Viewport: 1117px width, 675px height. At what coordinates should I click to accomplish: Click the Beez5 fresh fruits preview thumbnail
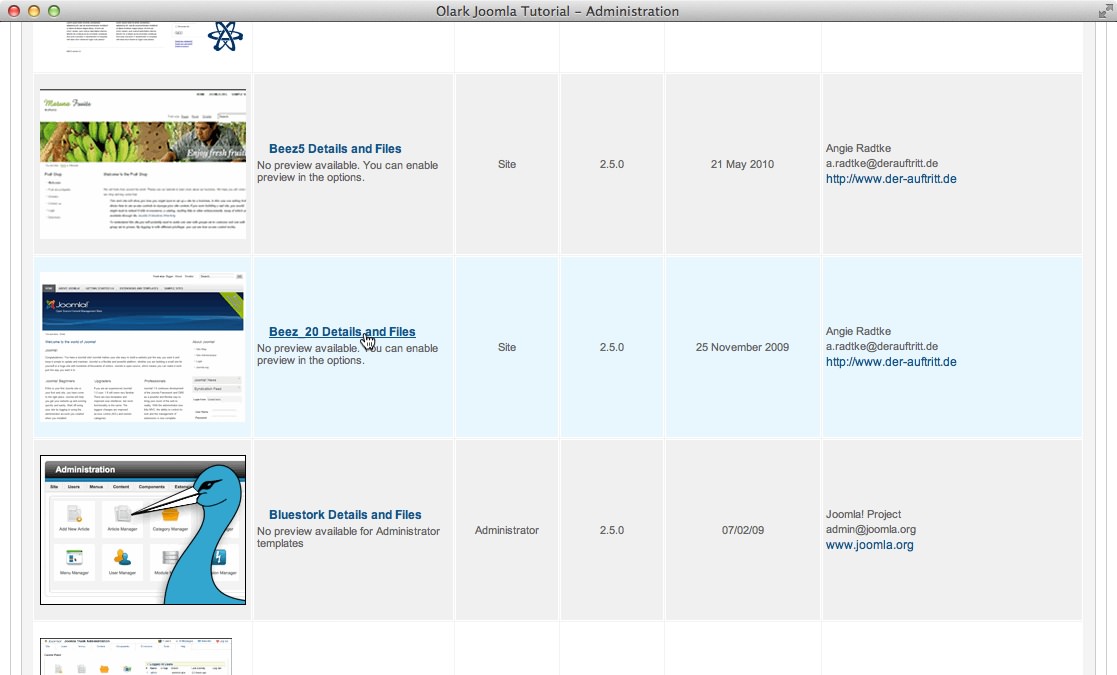pos(142,164)
